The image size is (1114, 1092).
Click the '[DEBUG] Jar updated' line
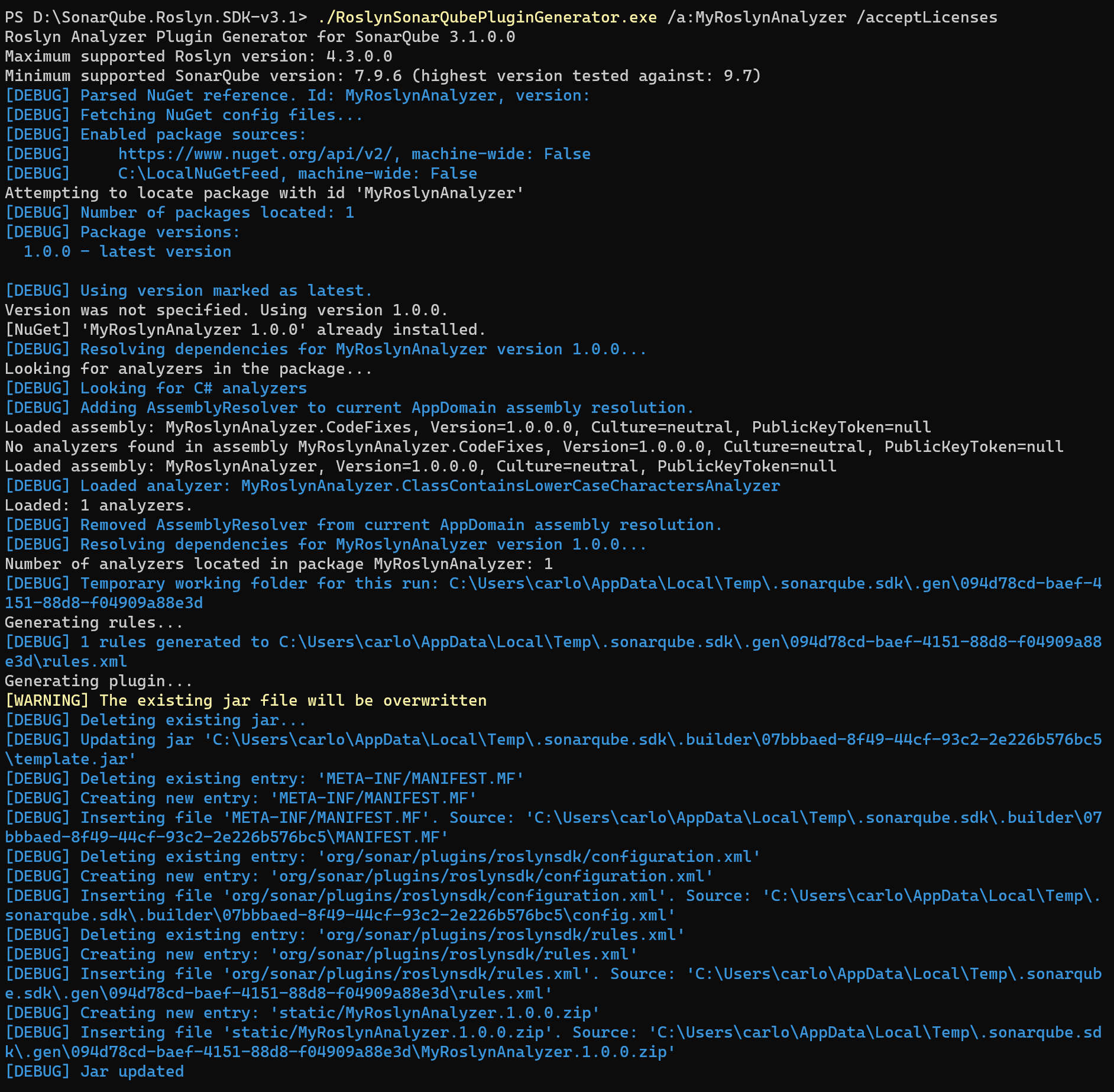(95, 1071)
